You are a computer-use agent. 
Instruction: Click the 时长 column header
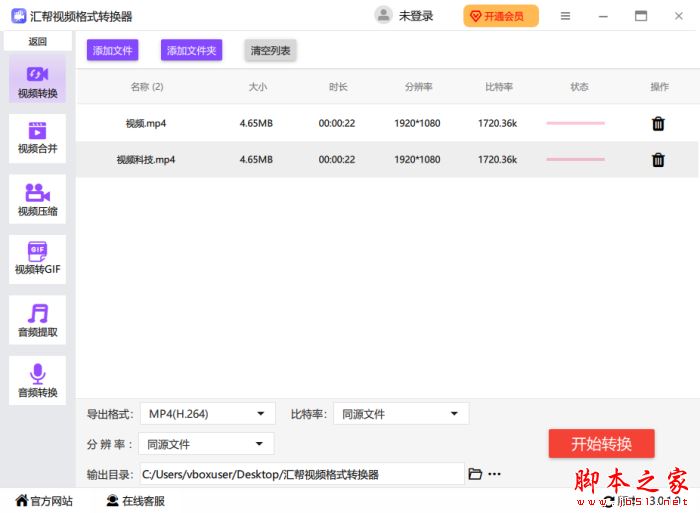coord(338,87)
